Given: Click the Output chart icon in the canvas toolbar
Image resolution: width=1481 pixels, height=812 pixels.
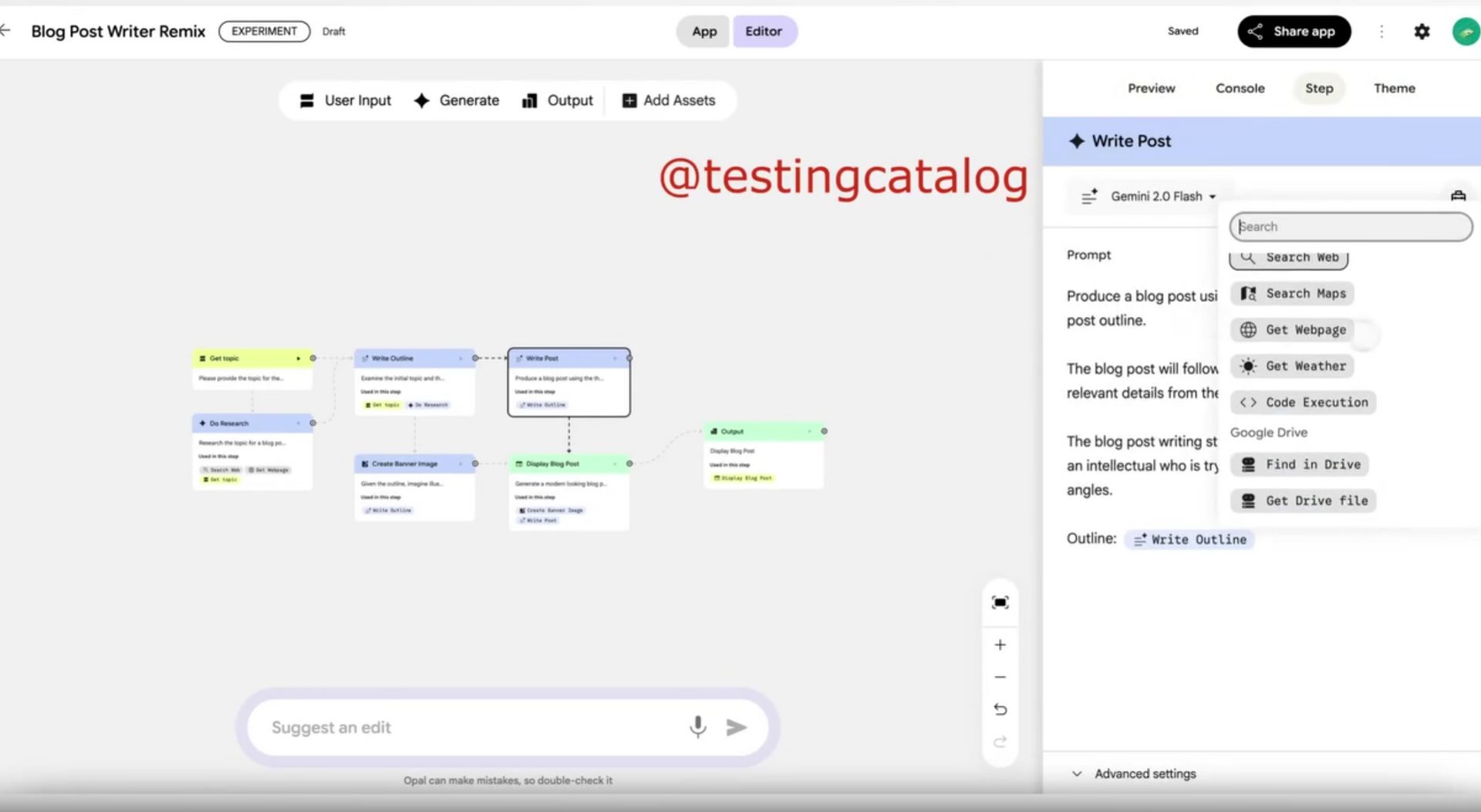Looking at the screenshot, I should pyautogui.click(x=529, y=101).
